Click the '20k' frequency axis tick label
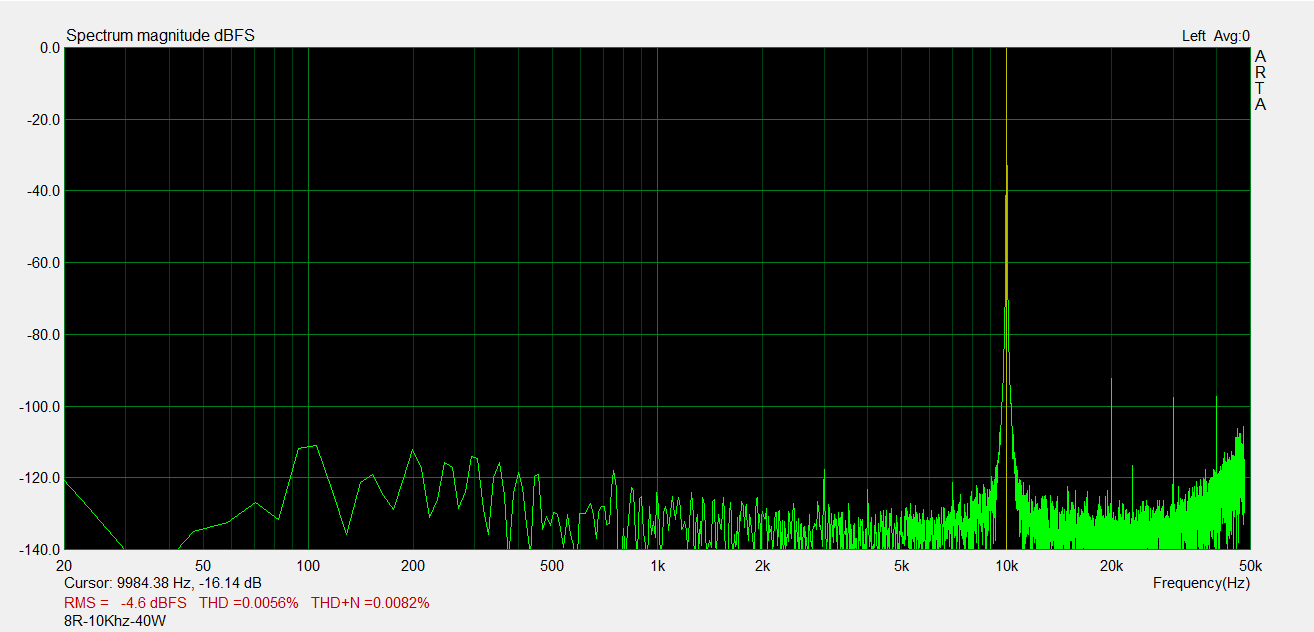Screen dimensions: 1314x632 tap(1111, 566)
